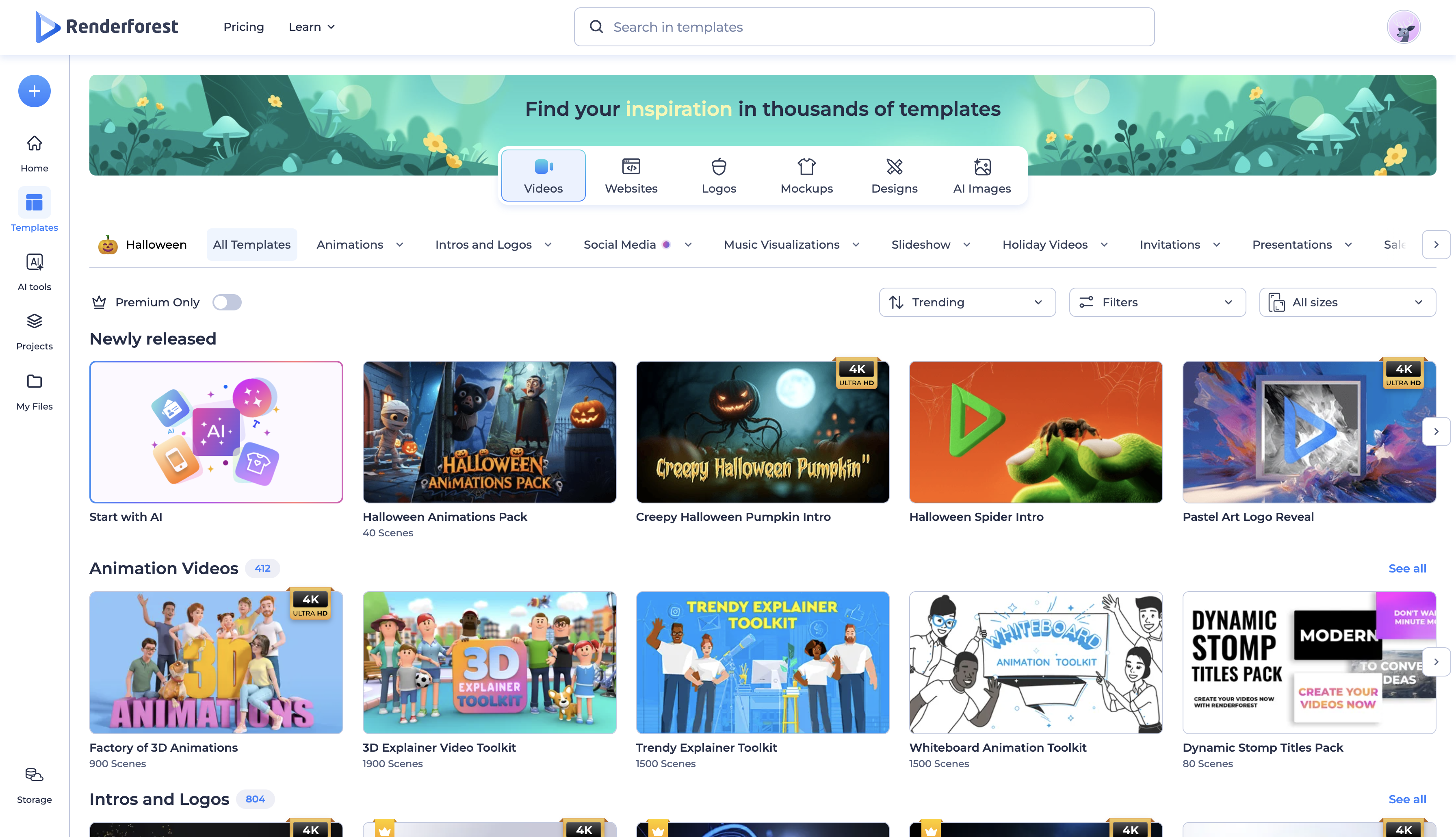Expand the Learn menu

pyautogui.click(x=312, y=27)
